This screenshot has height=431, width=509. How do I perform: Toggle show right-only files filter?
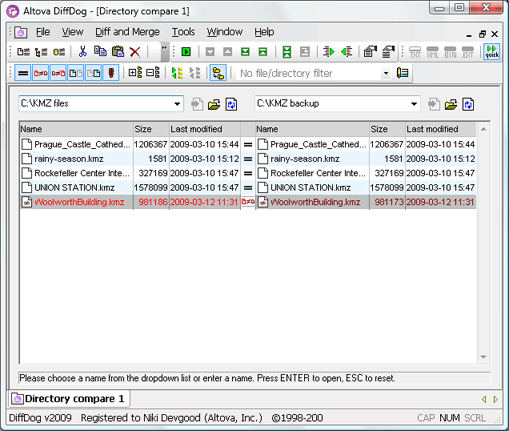(x=93, y=73)
